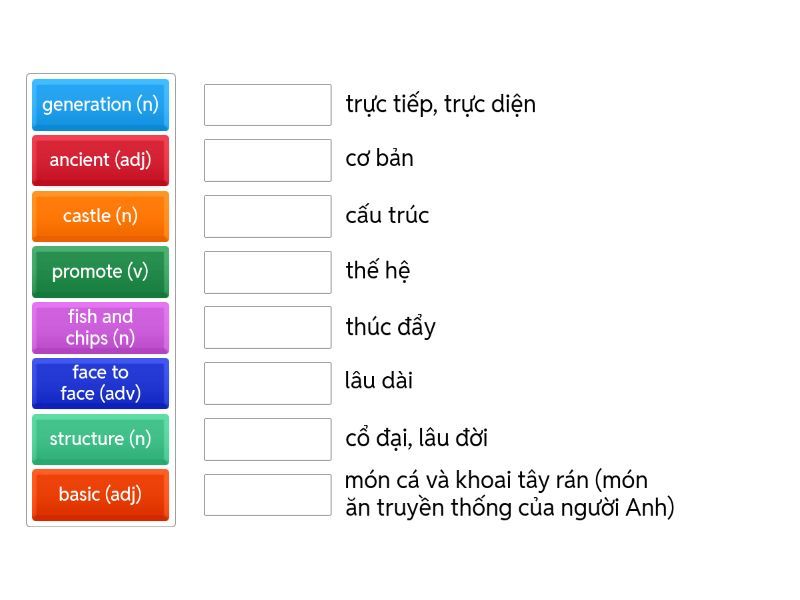Viewport: 800px width, 600px height.
Task: Click the answer slot for 'thúc đẩy'
Action: pos(267,327)
